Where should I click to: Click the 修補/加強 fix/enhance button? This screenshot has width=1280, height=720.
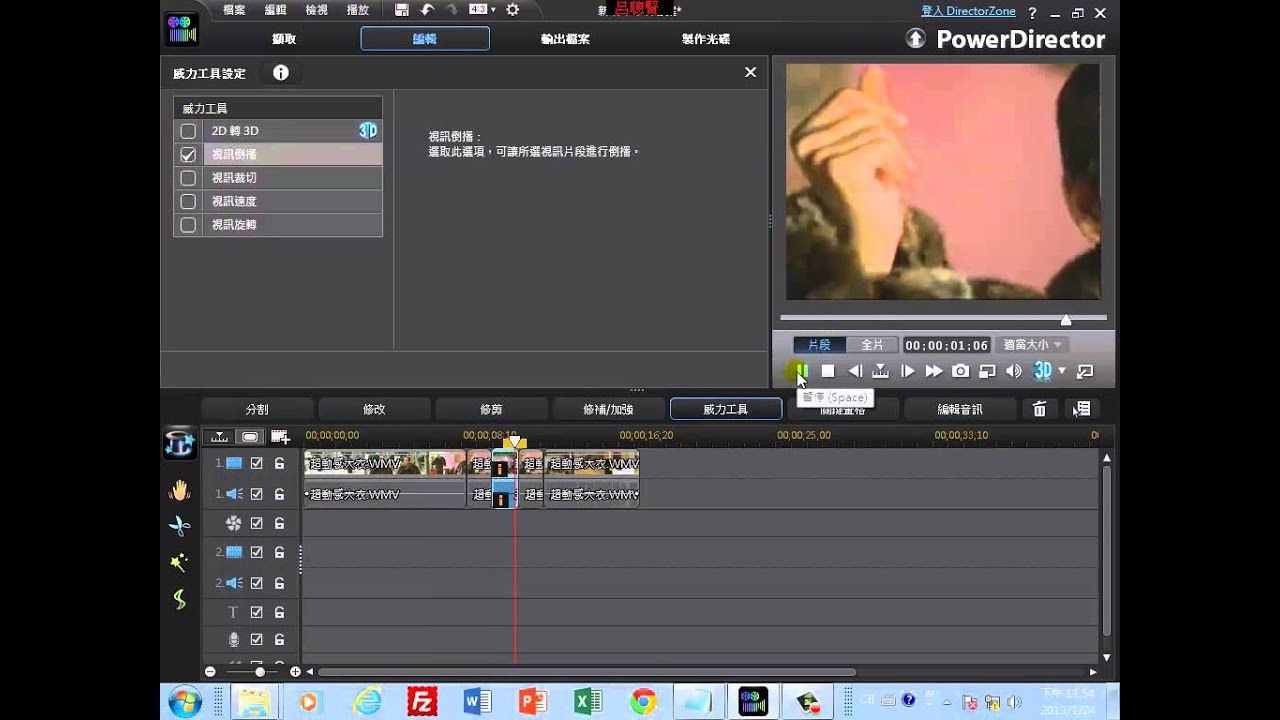point(608,409)
